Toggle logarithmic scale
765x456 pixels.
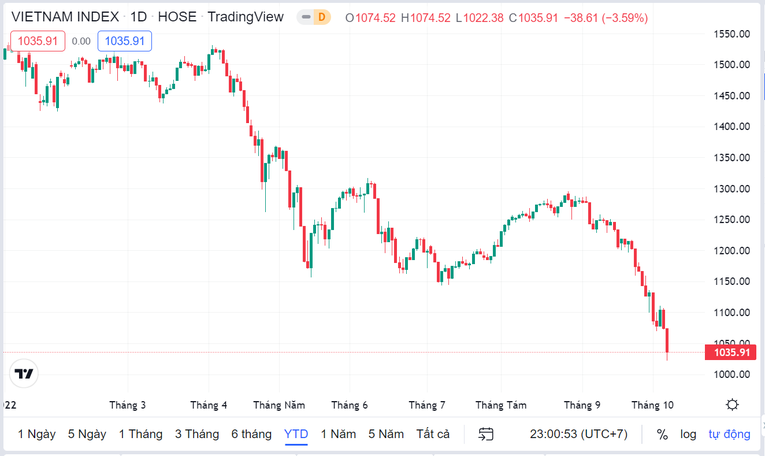click(688, 434)
